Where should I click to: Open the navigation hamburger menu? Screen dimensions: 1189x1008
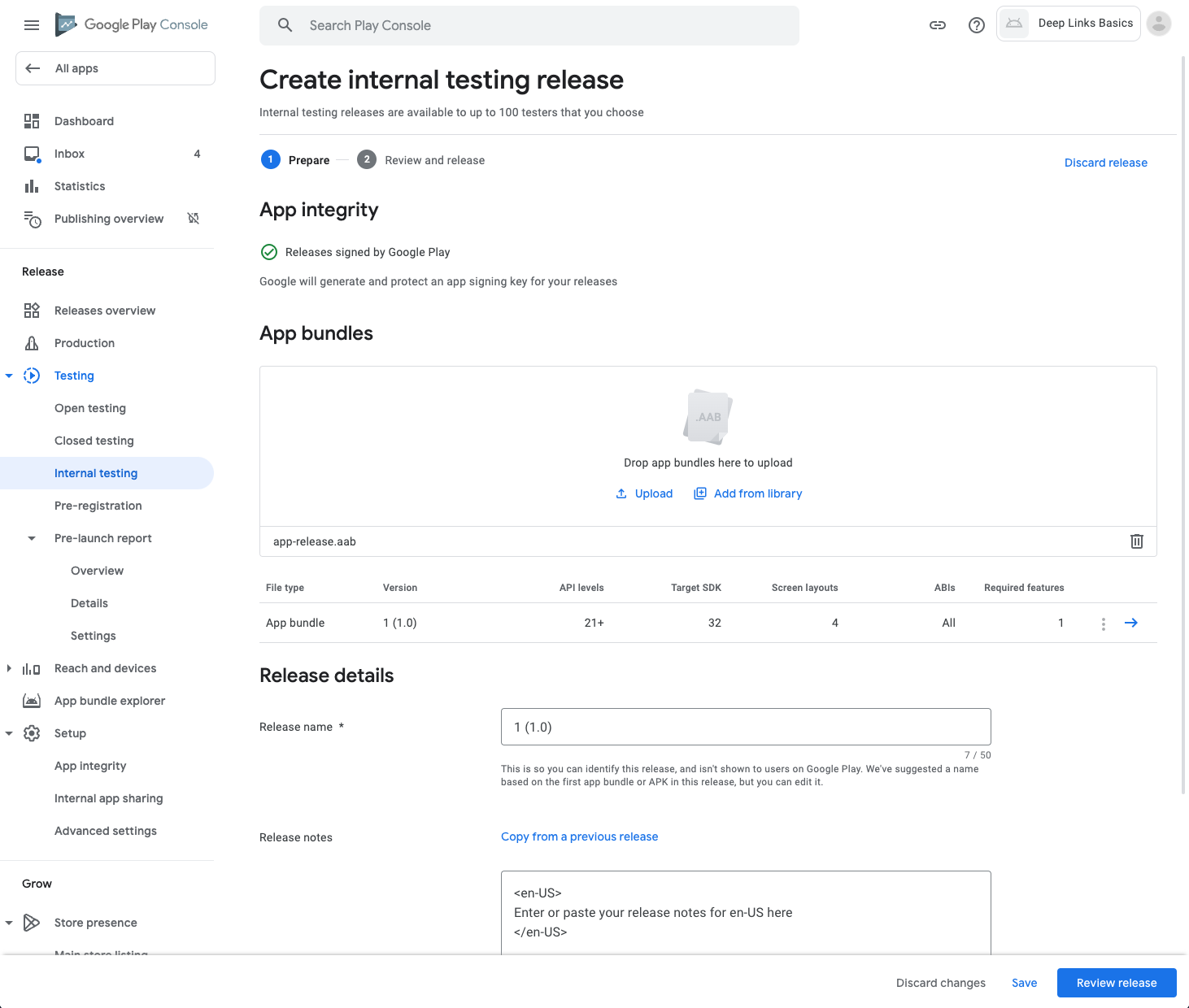pos(32,24)
